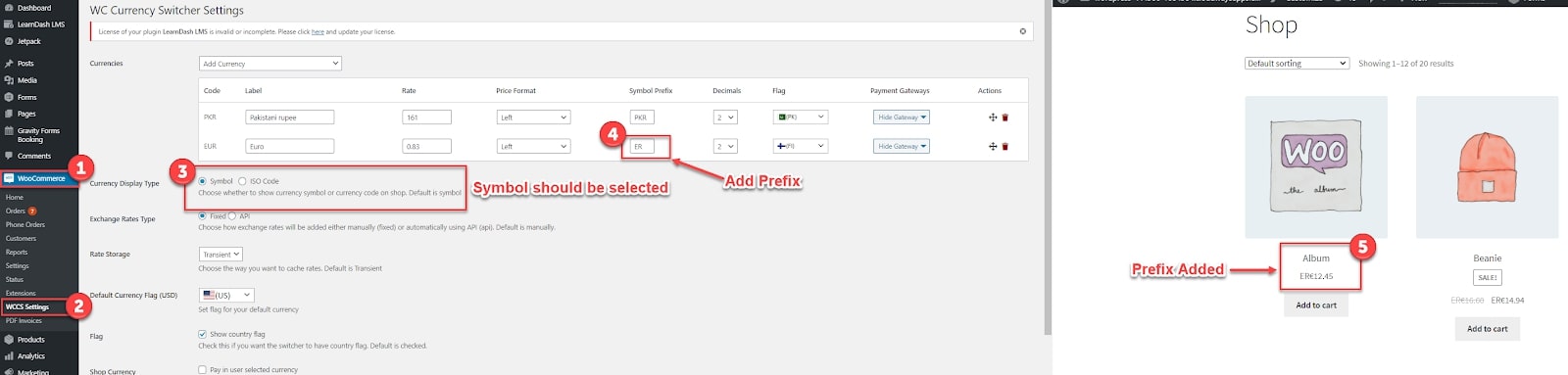The width and height of the screenshot is (1568, 375).
Task: Add Beanie to cart
Action: click(x=1487, y=329)
